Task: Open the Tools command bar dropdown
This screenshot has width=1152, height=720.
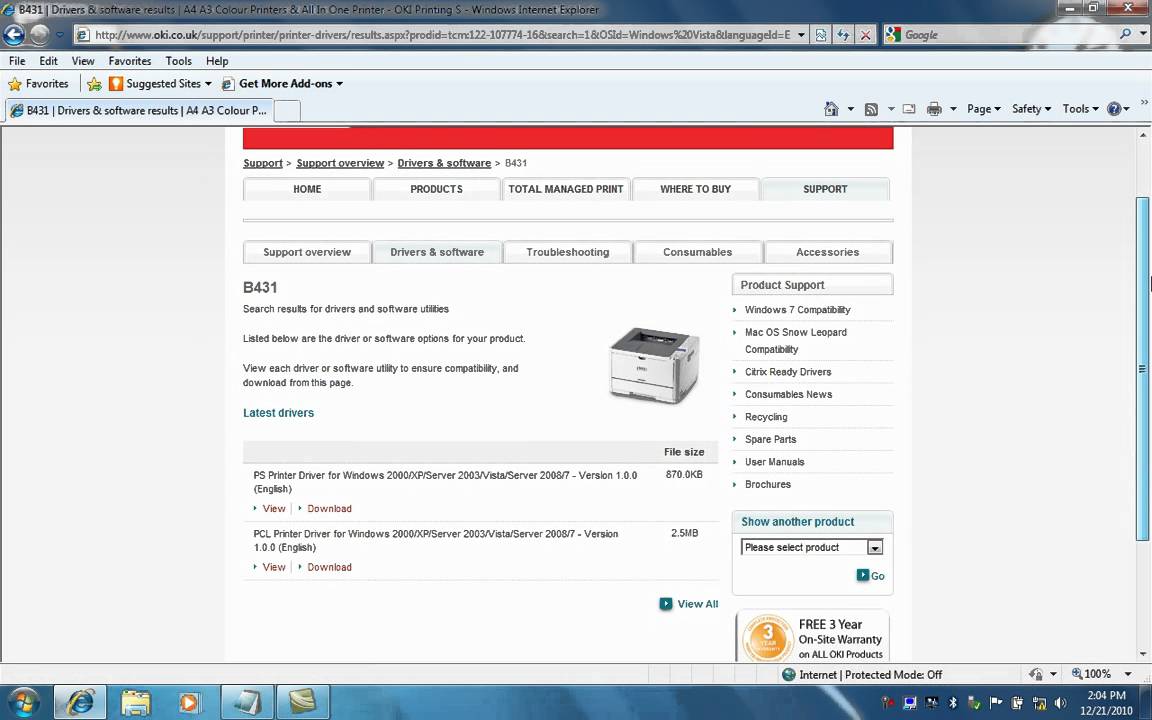Action: point(1081,109)
